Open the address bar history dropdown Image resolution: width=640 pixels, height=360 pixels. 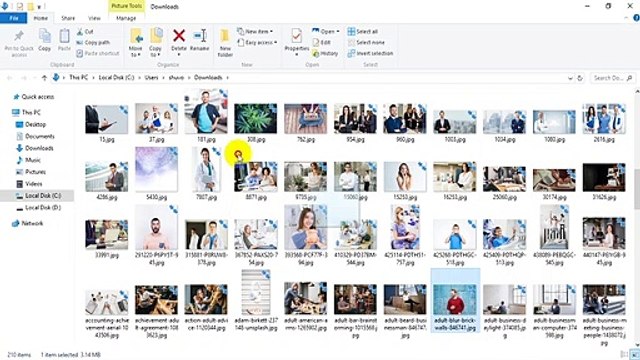570,78
